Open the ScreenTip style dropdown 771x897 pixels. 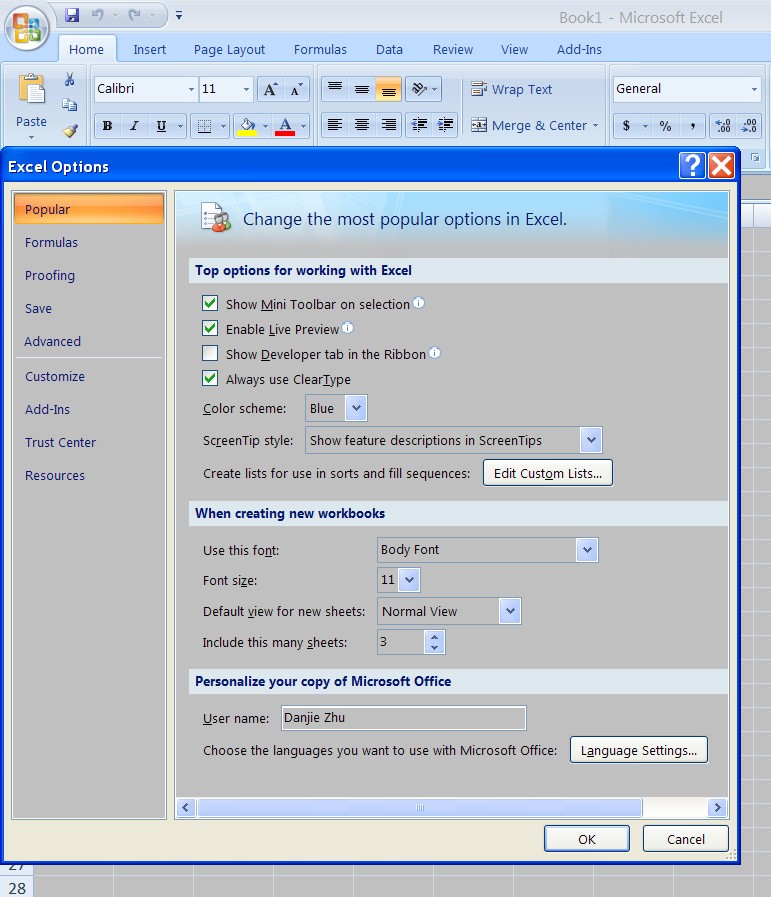(x=591, y=440)
